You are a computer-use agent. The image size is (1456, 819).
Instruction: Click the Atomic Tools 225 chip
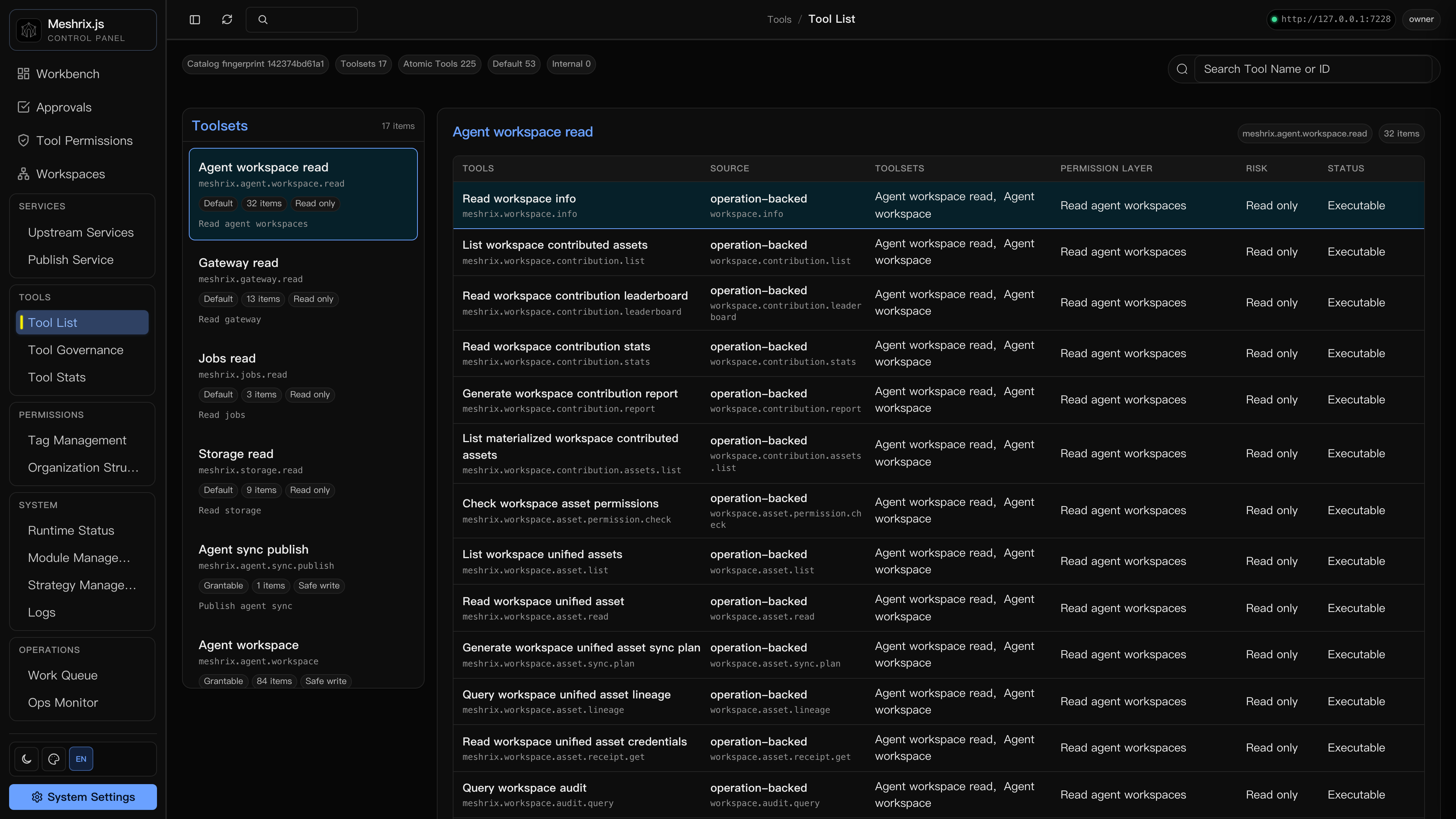coord(439,64)
